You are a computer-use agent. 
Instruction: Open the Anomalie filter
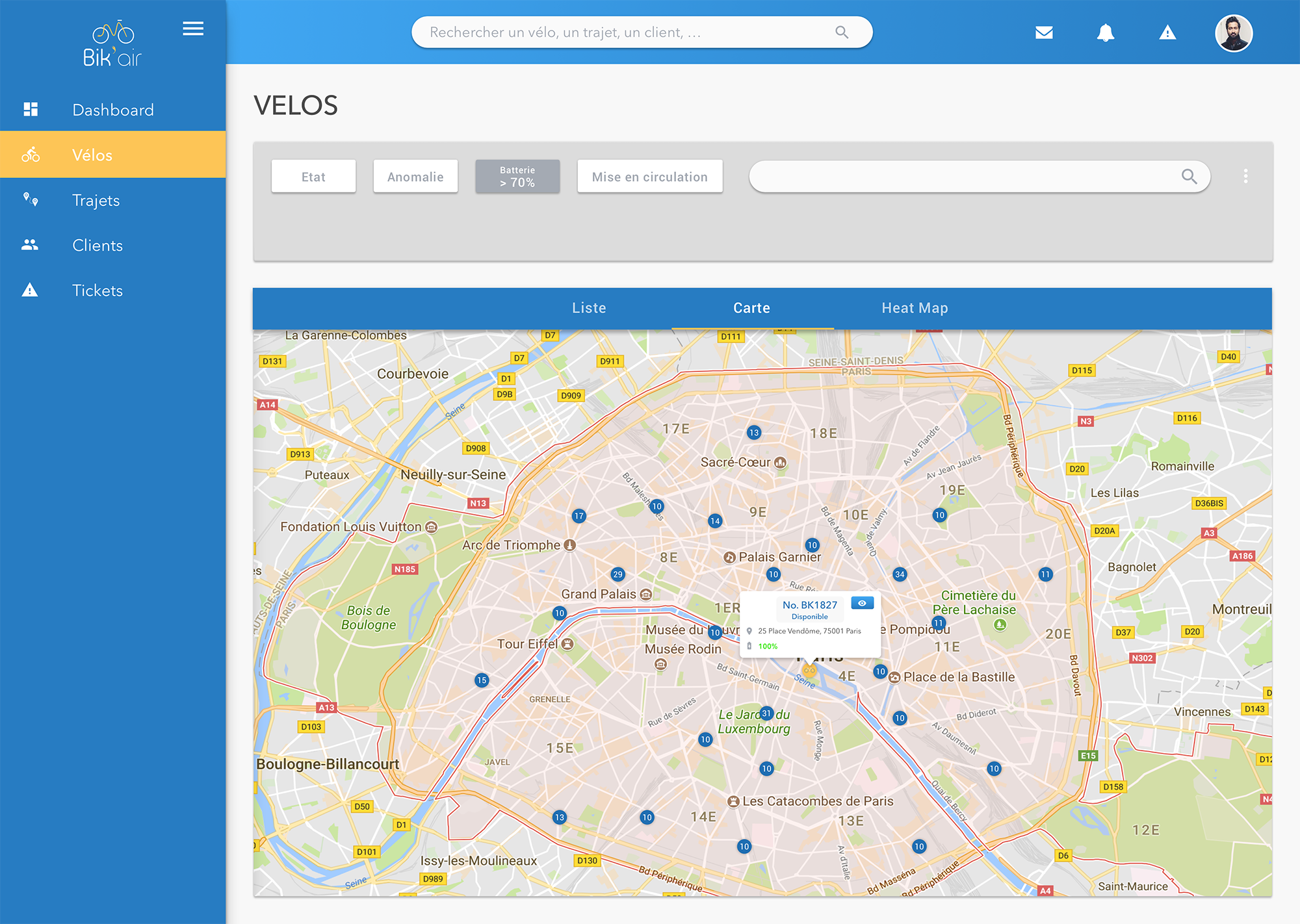[415, 176]
